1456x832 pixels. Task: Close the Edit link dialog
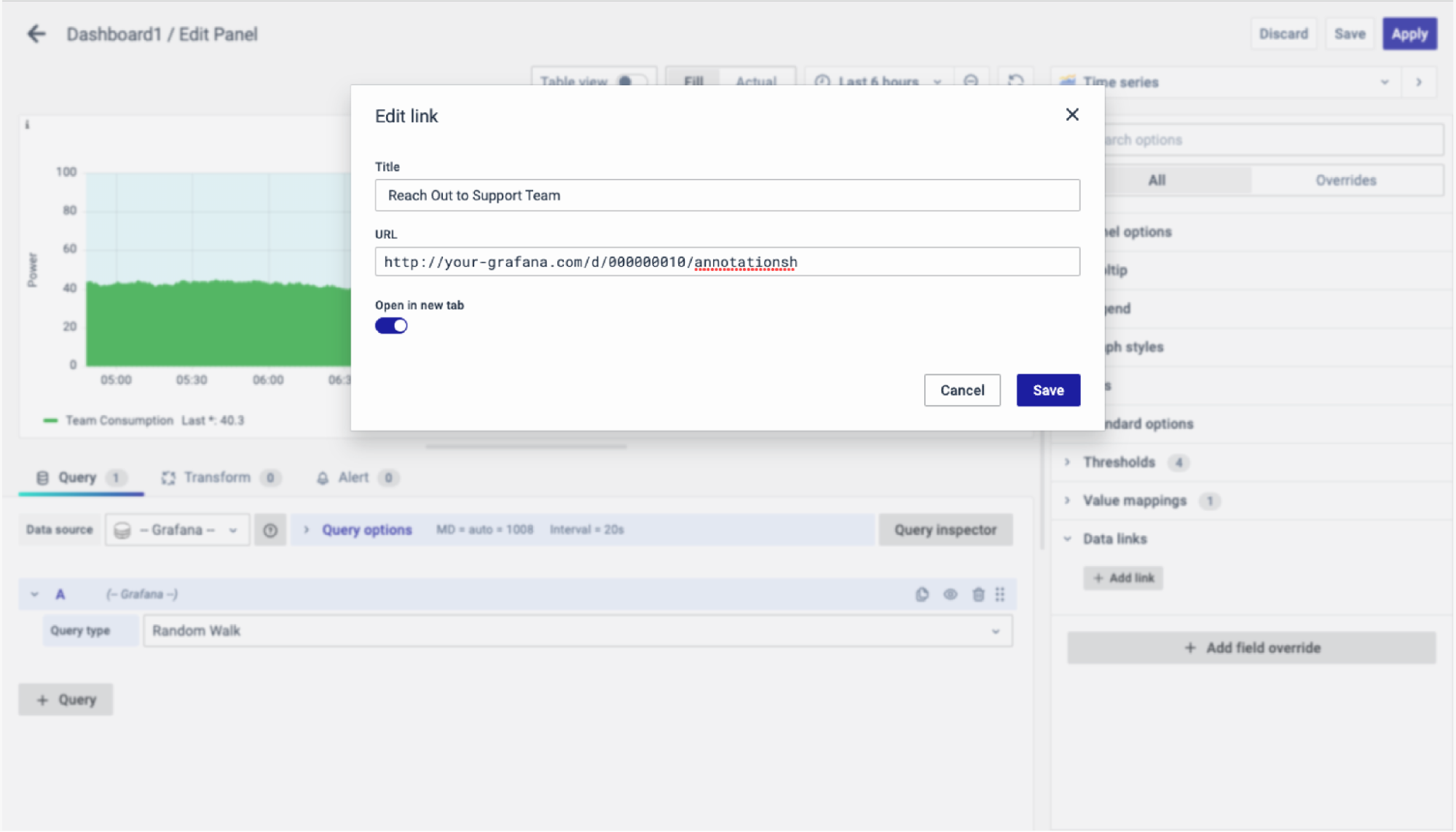tap(1071, 114)
